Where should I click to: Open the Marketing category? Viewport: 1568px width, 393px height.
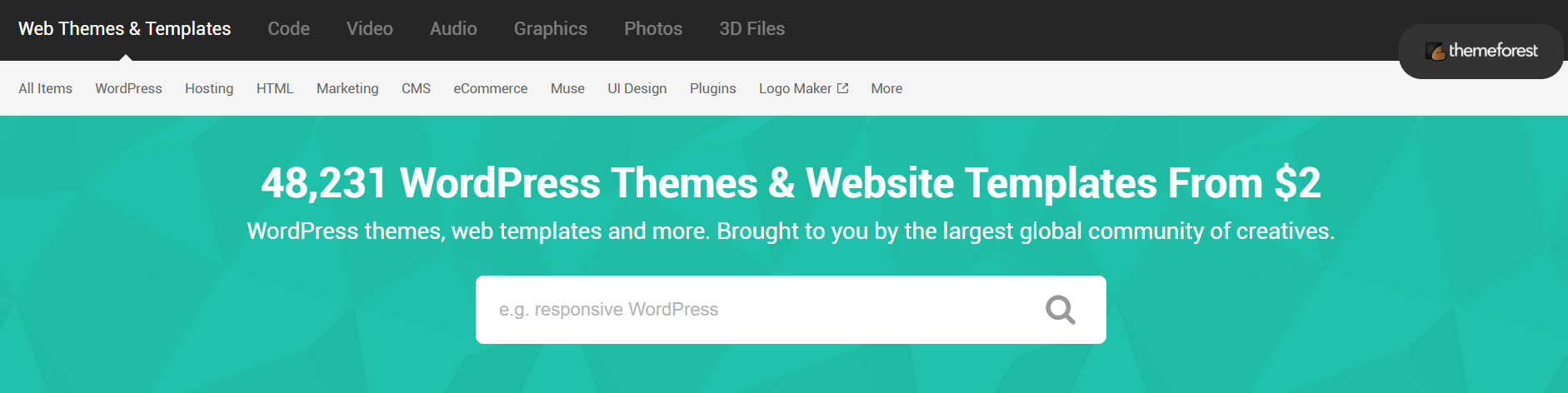pyautogui.click(x=347, y=88)
